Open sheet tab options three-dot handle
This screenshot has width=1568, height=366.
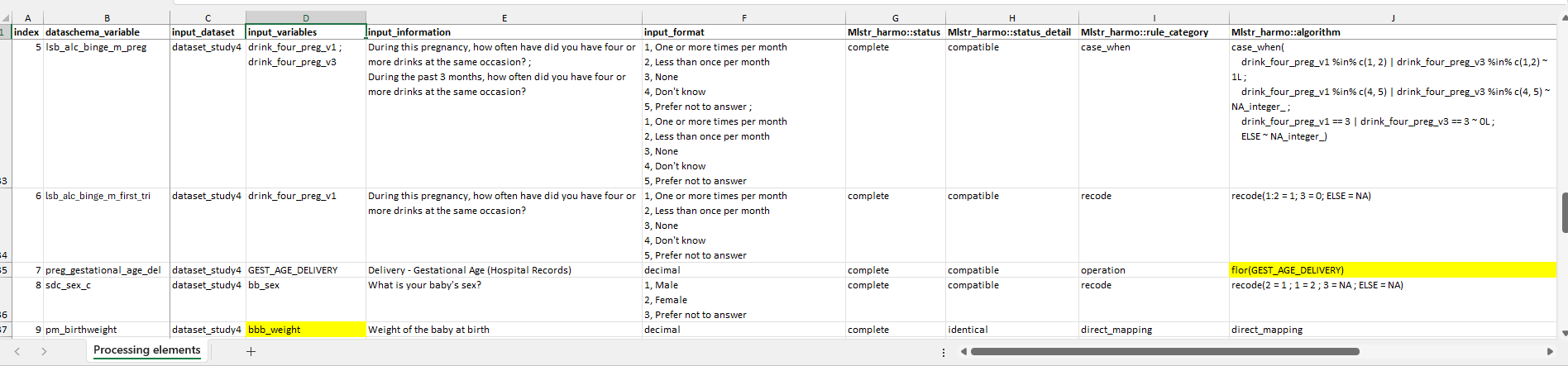click(944, 352)
